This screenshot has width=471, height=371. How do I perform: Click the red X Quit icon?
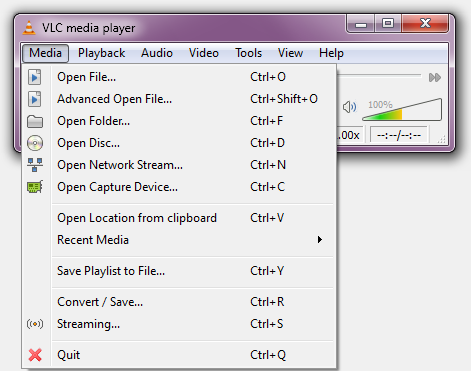tap(35, 355)
